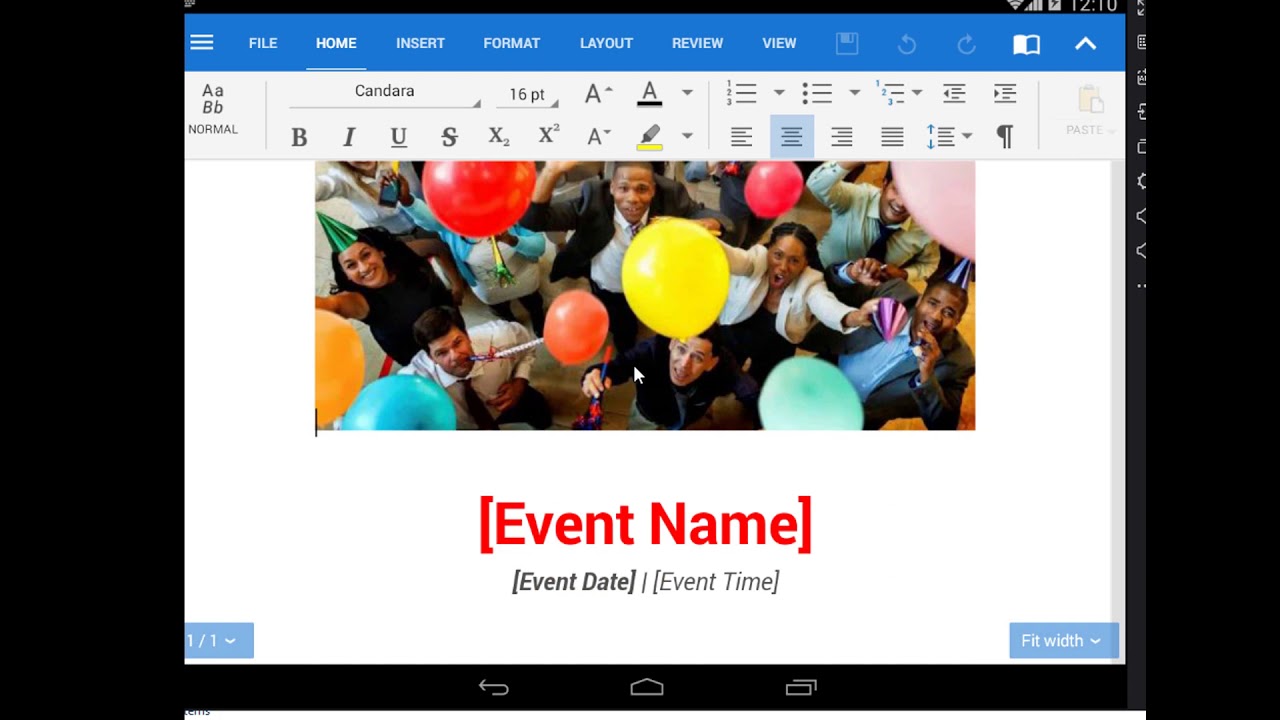Expand the highlight color dropdown arrow
This screenshot has width=1280, height=720.
tap(687, 136)
